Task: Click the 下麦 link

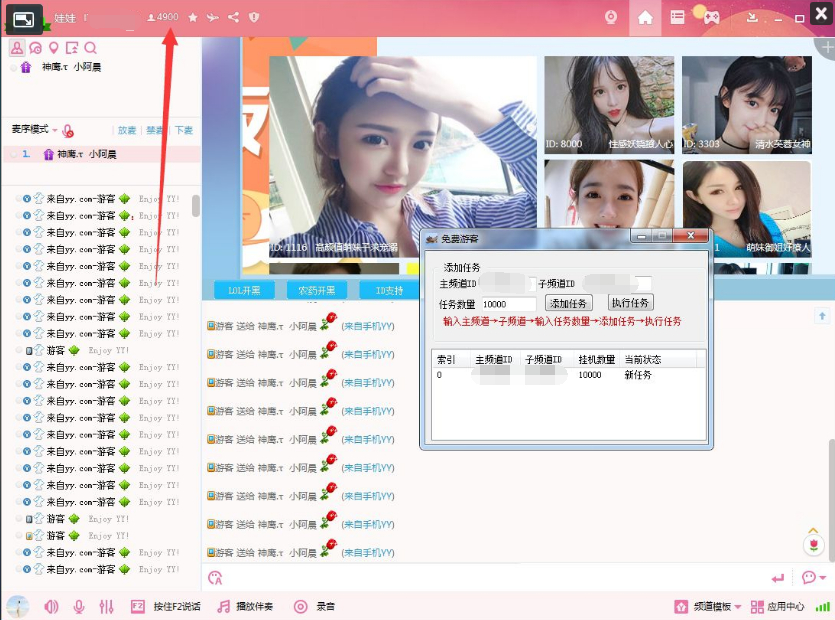Action: pos(184,130)
